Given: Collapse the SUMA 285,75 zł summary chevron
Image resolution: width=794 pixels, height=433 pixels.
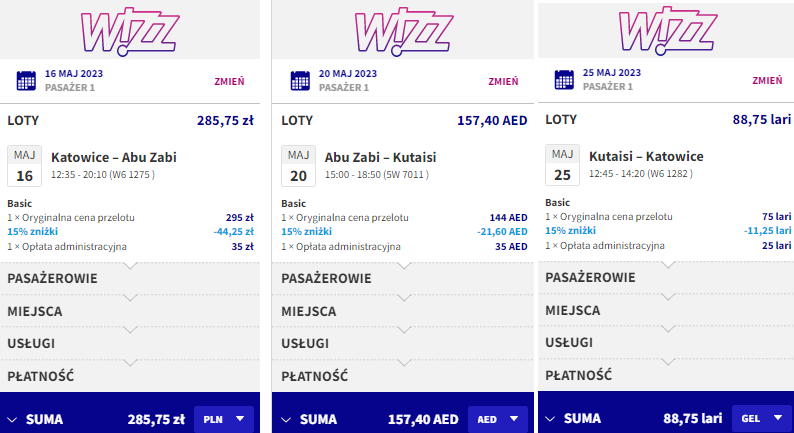Looking at the screenshot, I should point(13,420).
